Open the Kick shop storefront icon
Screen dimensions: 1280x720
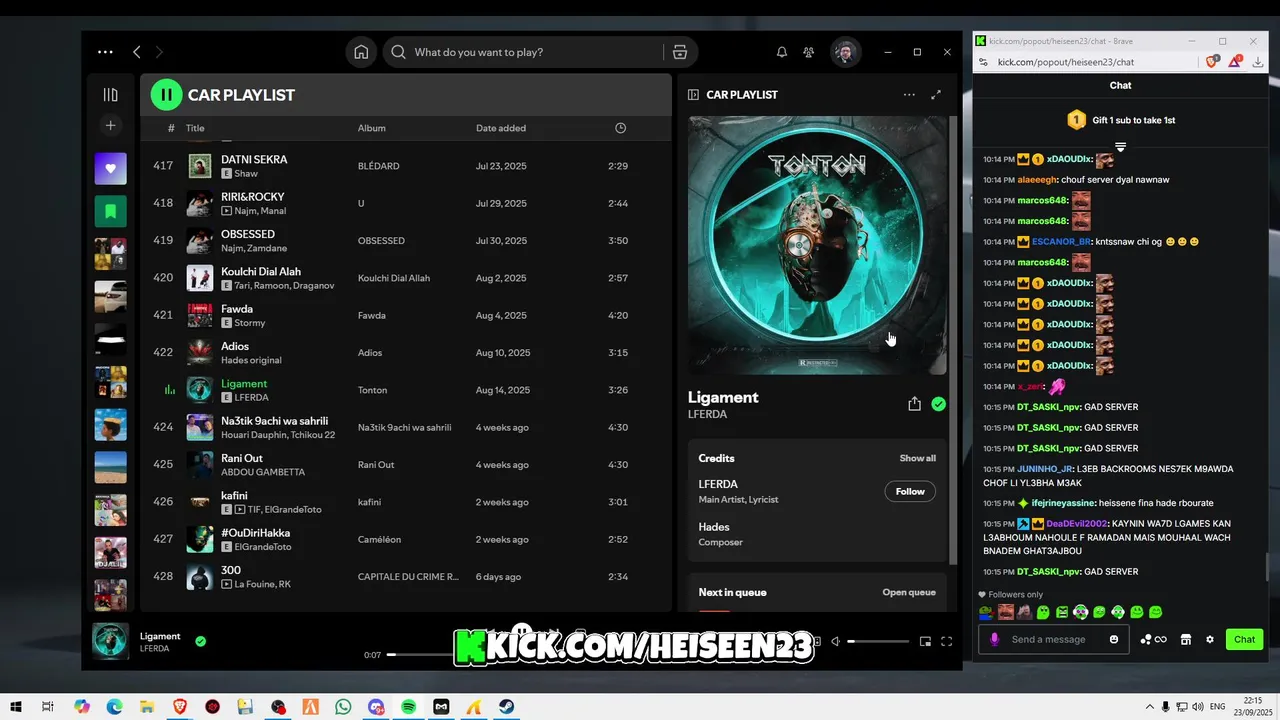pyautogui.click(x=1186, y=639)
